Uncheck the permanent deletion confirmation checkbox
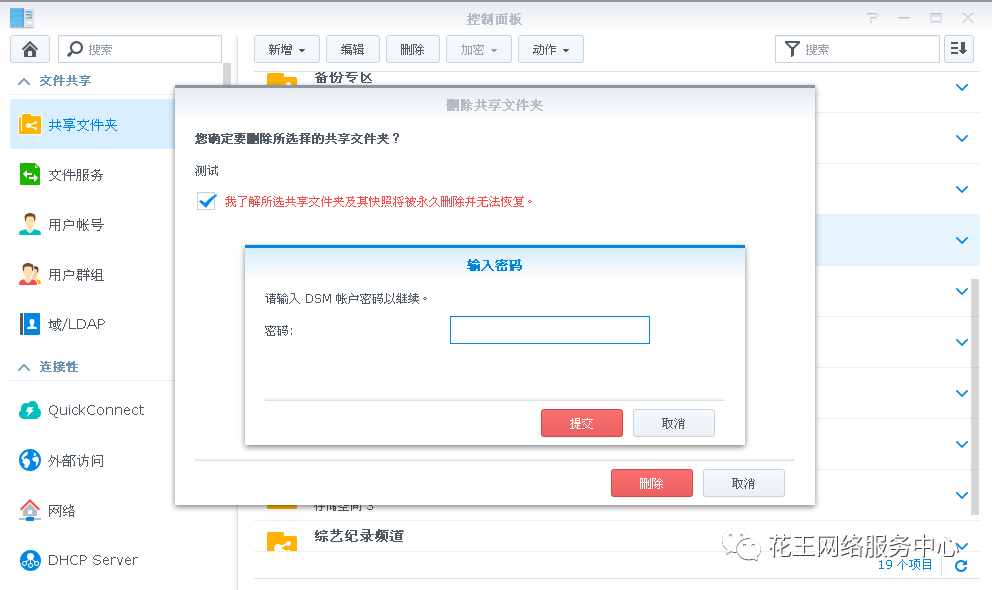 pos(206,201)
